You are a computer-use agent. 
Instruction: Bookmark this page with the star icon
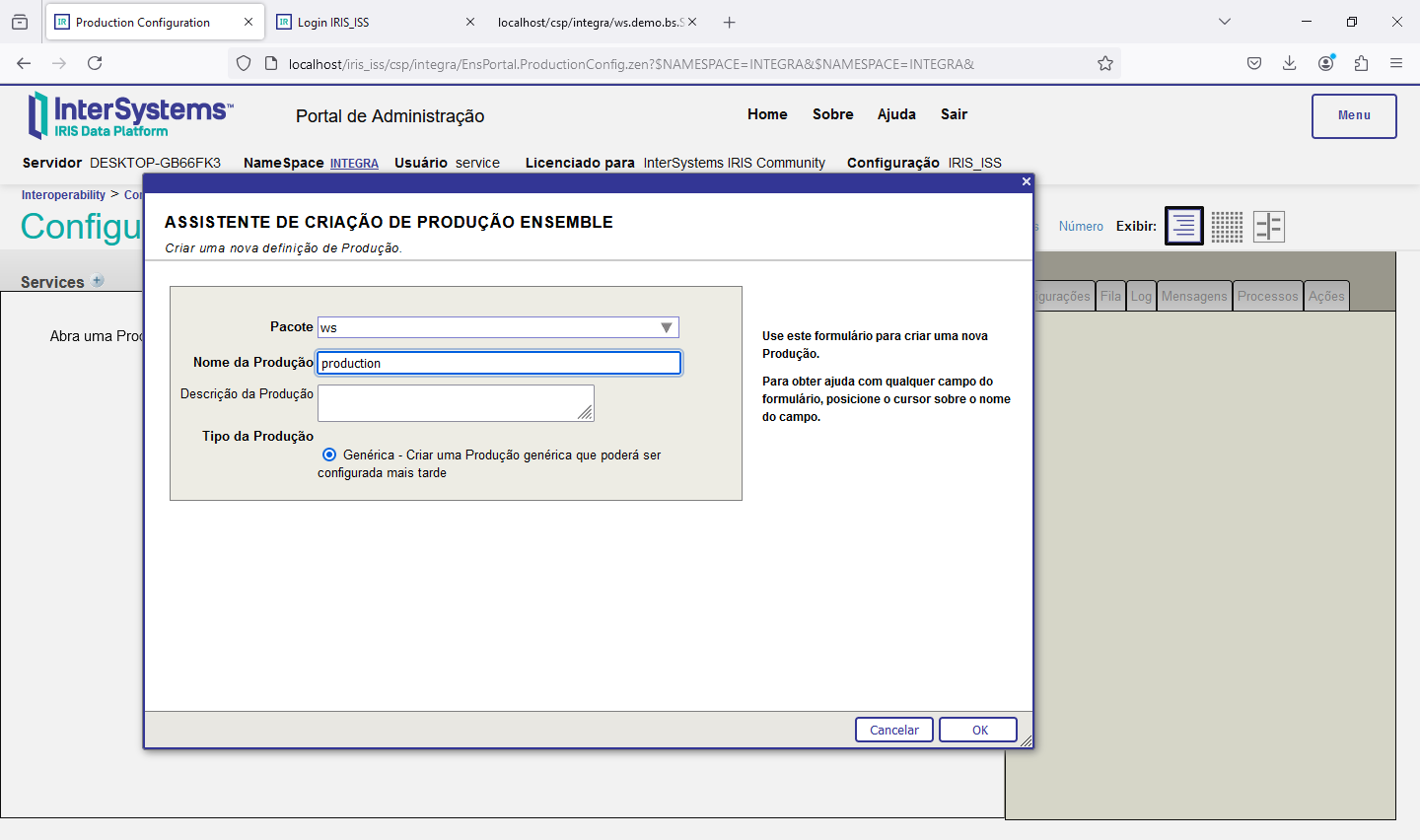tap(1105, 63)
